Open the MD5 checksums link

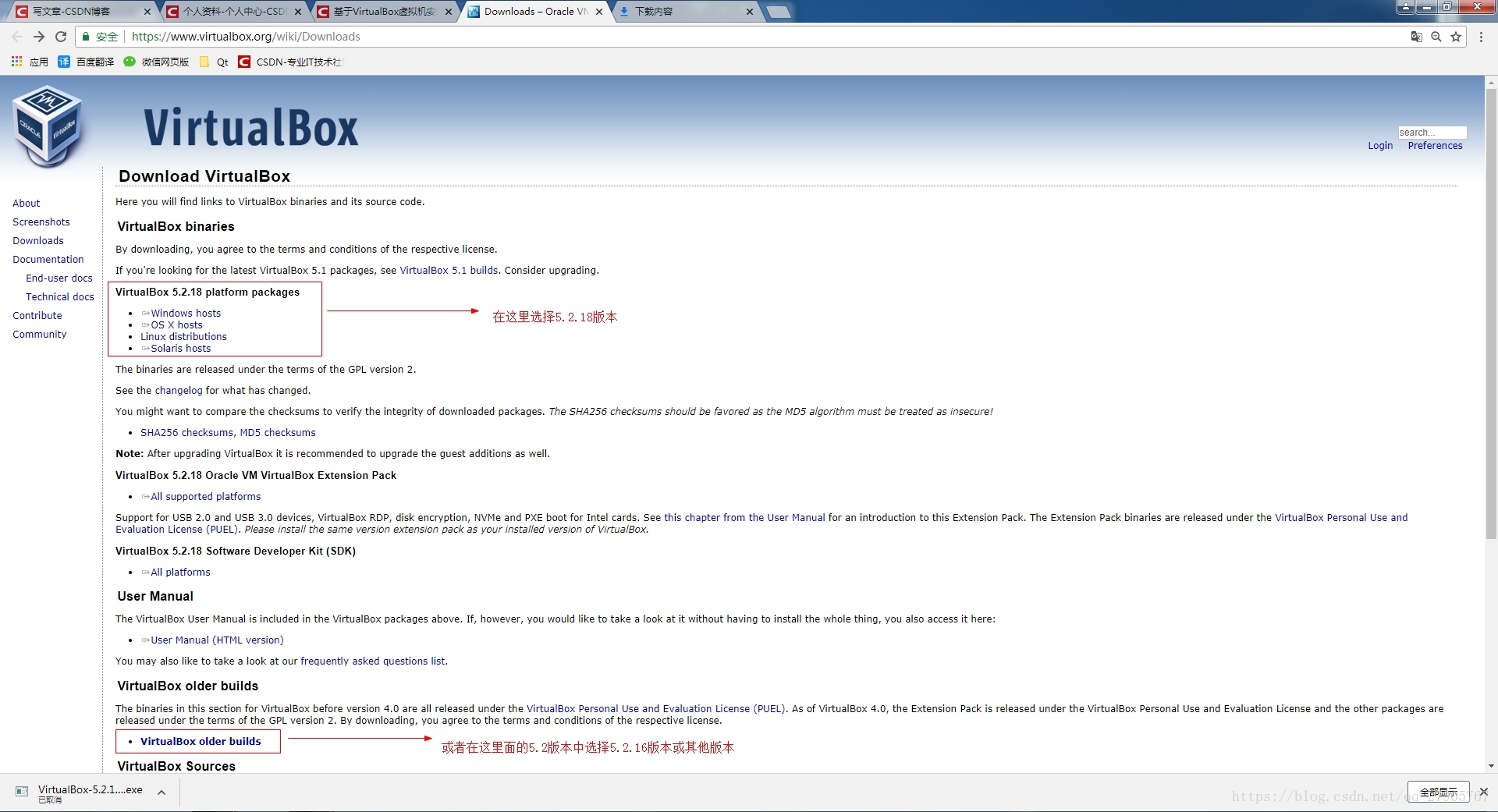point(278,433)
